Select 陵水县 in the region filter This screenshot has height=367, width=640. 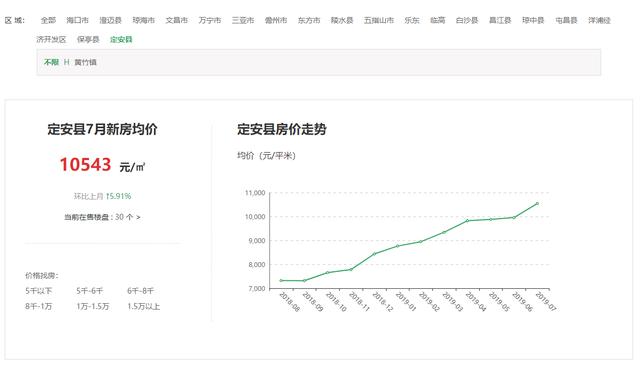[342, 20]
